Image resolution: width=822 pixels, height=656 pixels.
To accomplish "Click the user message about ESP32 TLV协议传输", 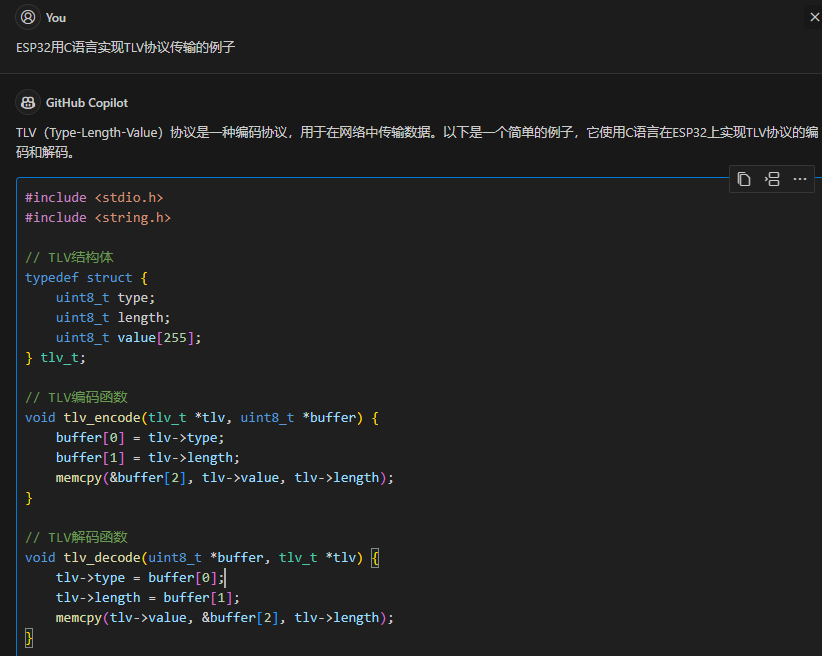I will pyautogui.click(x=126, y=47).
